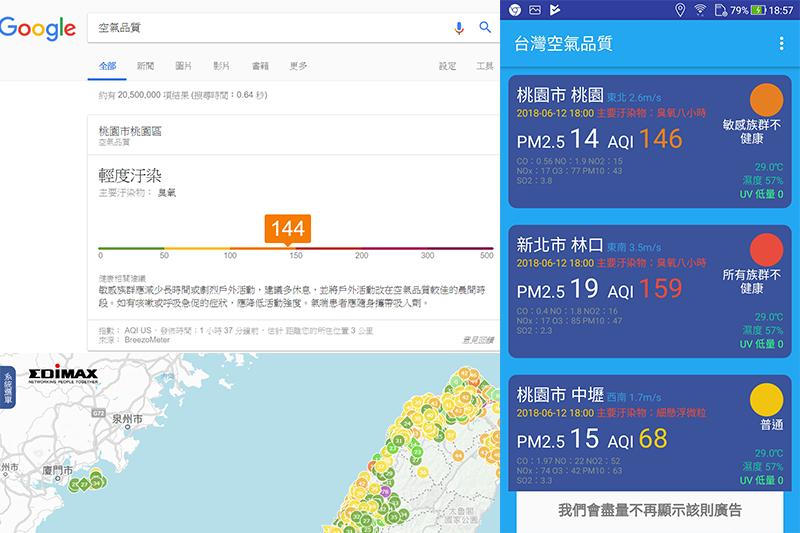
Task: Open the 更多 search menu
Action: pyautogui.click(x=298, y=66)
